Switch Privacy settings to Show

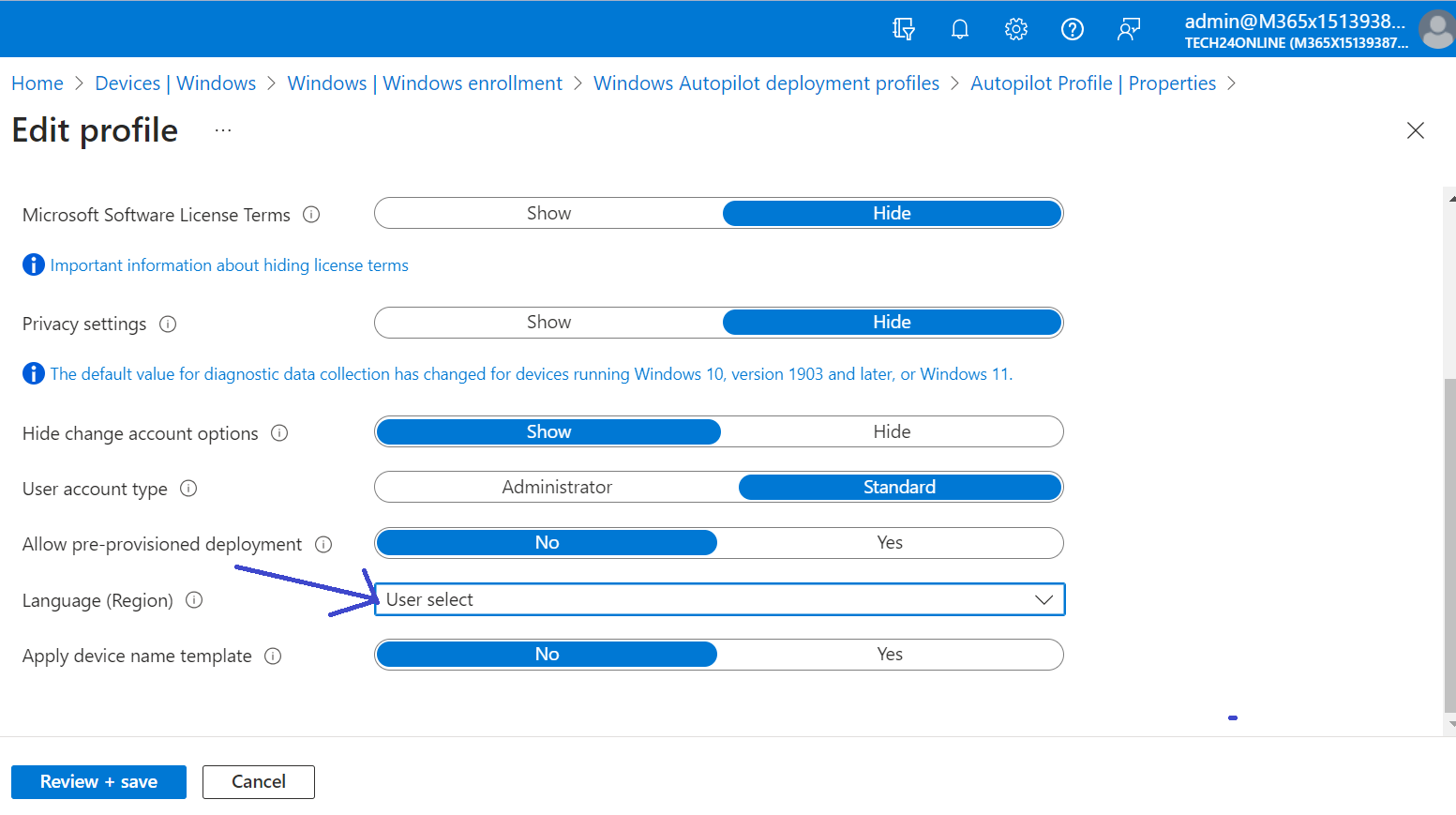coord(548,322)
